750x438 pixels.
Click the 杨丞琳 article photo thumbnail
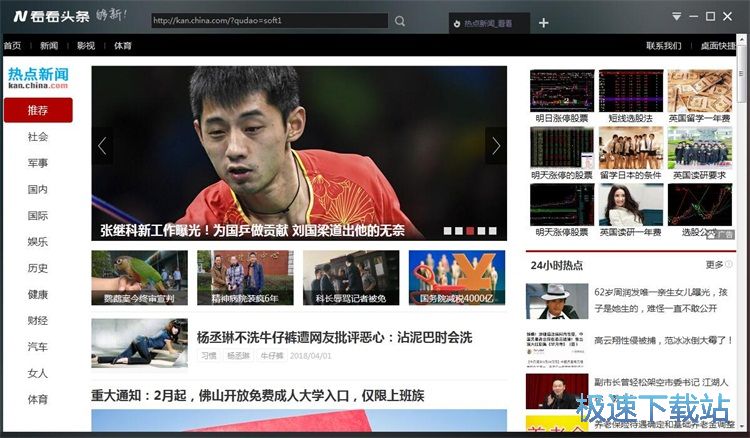pyautogui.click(x=140, y=343)
